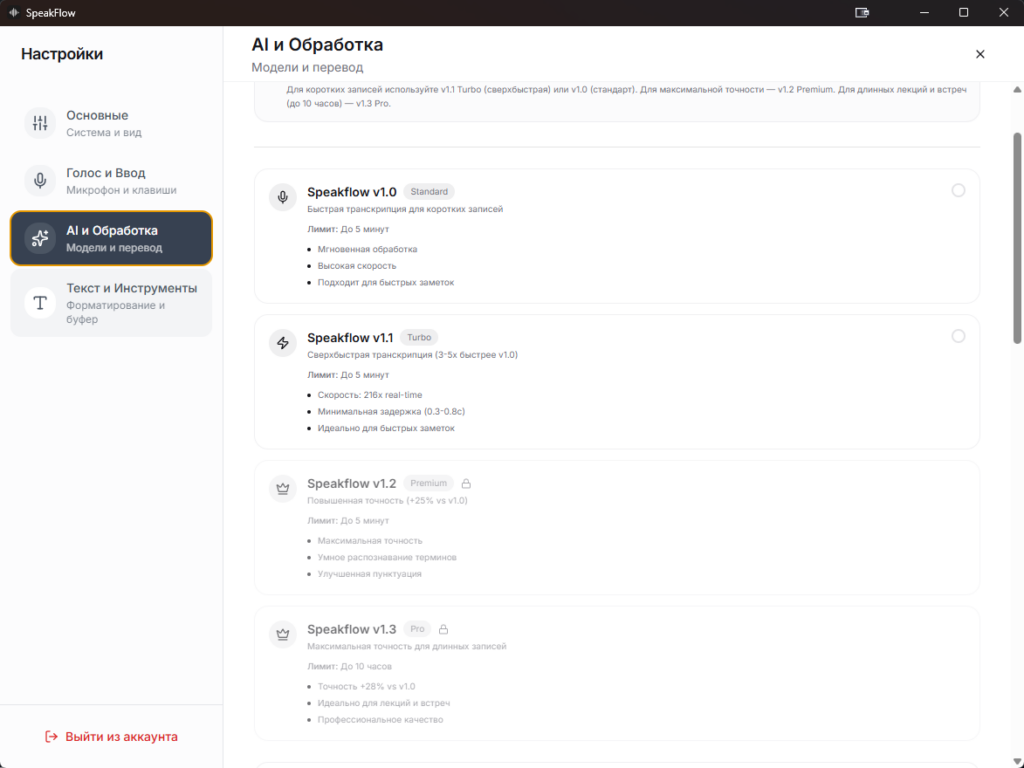
Task: Click the microphone icon on Speakflow v1.0 card
Action: (282, 197)
